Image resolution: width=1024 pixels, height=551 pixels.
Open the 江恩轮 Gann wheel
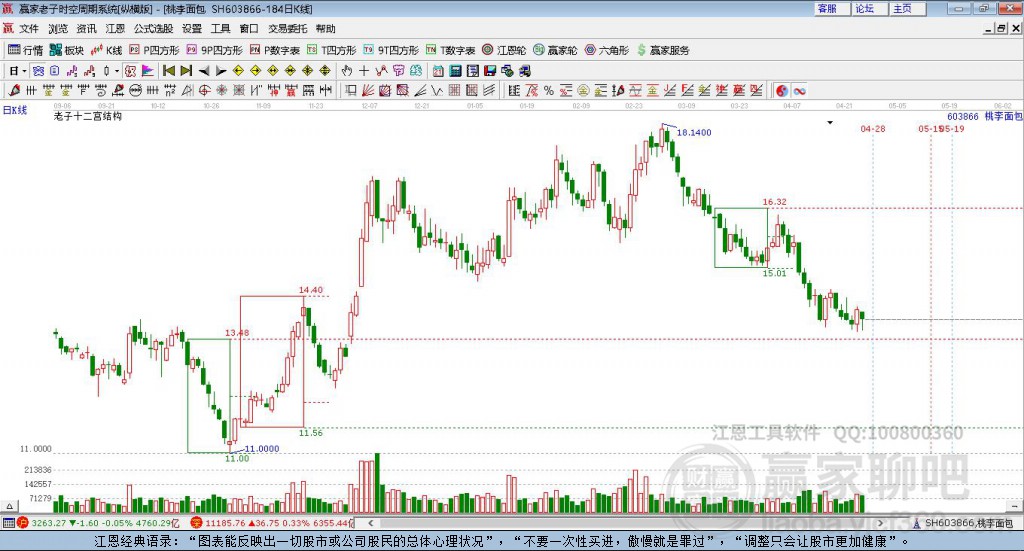tap(504, 50)
